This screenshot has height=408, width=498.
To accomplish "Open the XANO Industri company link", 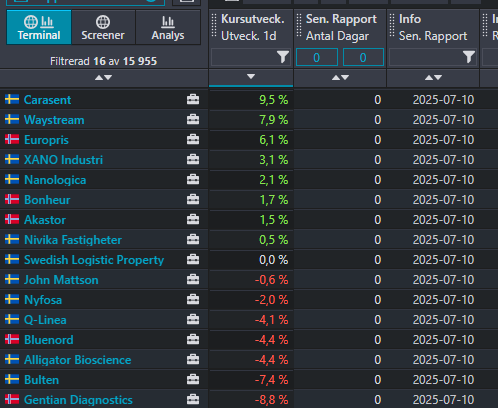I will coord(63,160).
